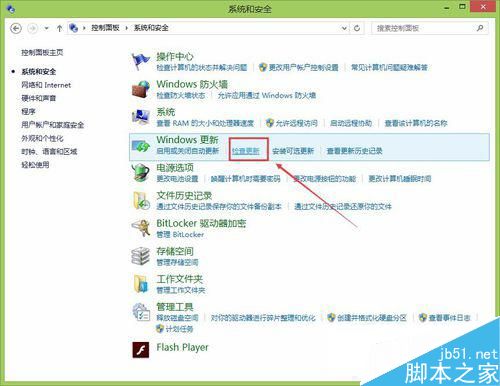Click 管理存储空间 link
Screen dimensions: 500x386
pyautogui.click(x=177, y=262)
